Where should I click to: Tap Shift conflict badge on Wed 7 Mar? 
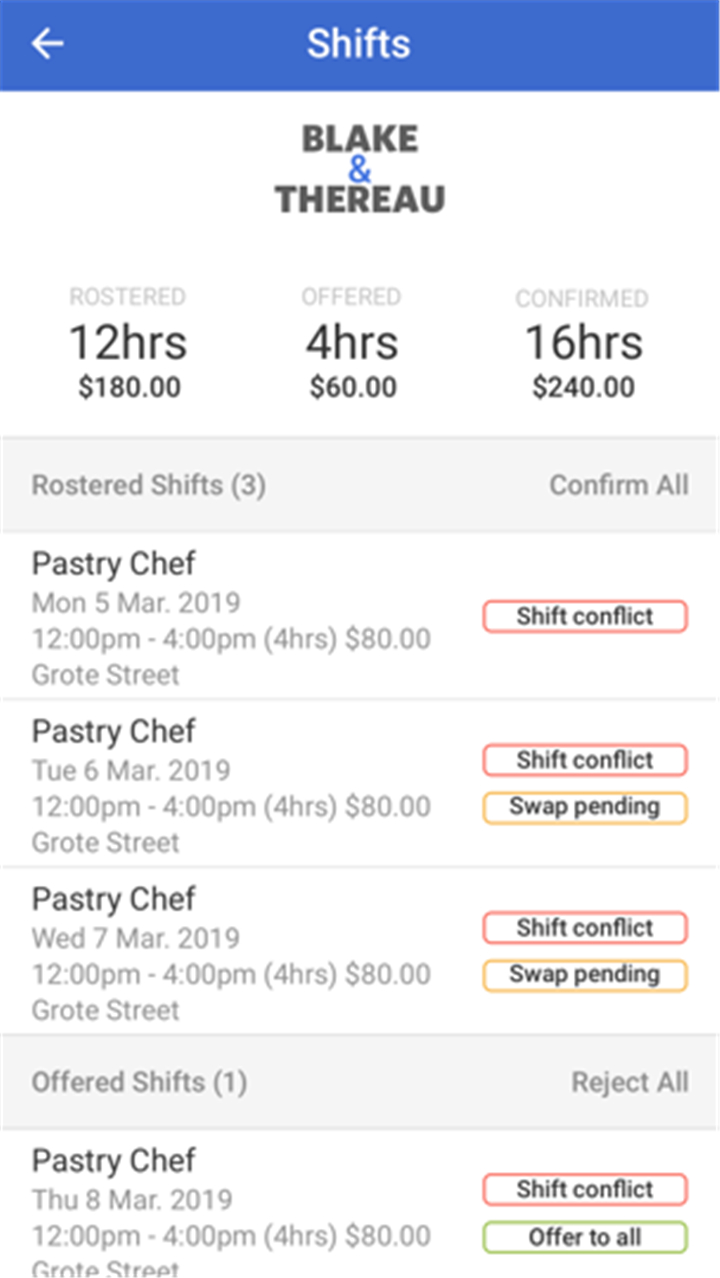click(585, 928)
